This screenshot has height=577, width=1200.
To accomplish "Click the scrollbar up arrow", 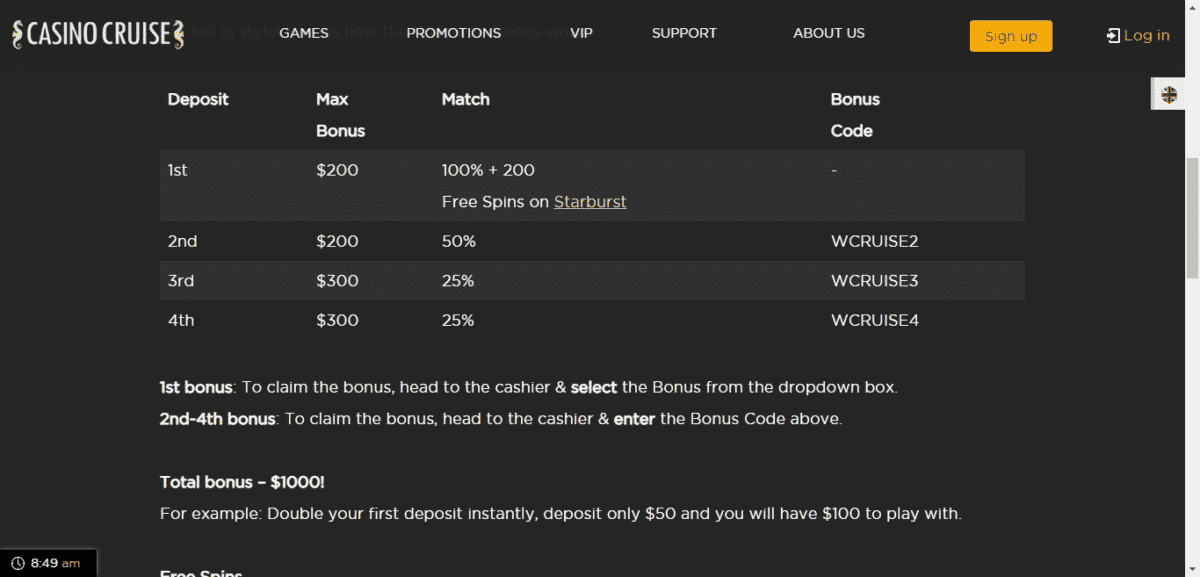I will point(1191,8).
